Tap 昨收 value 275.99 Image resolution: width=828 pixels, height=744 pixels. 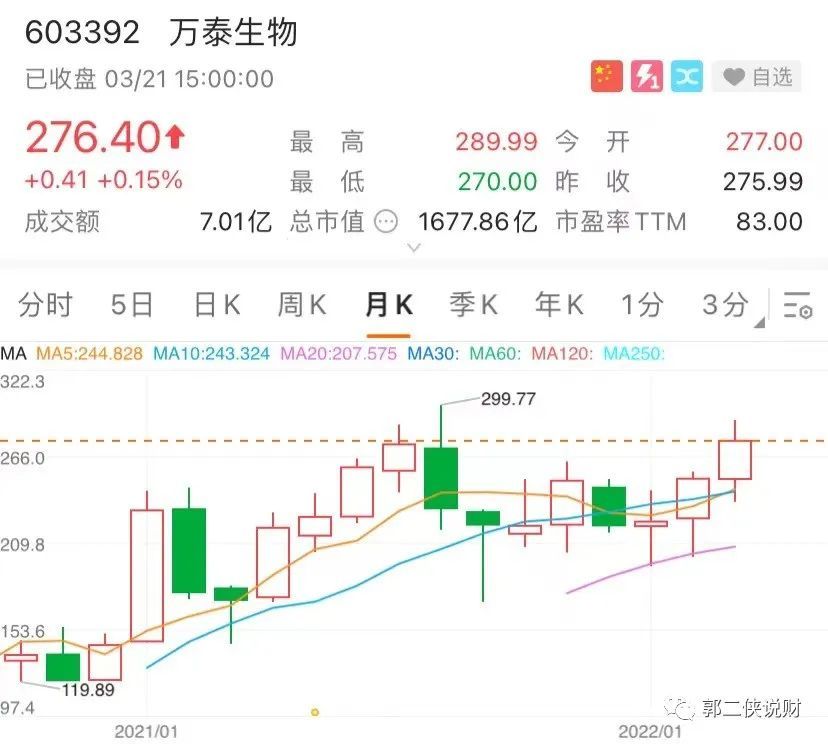pos(763,182)
